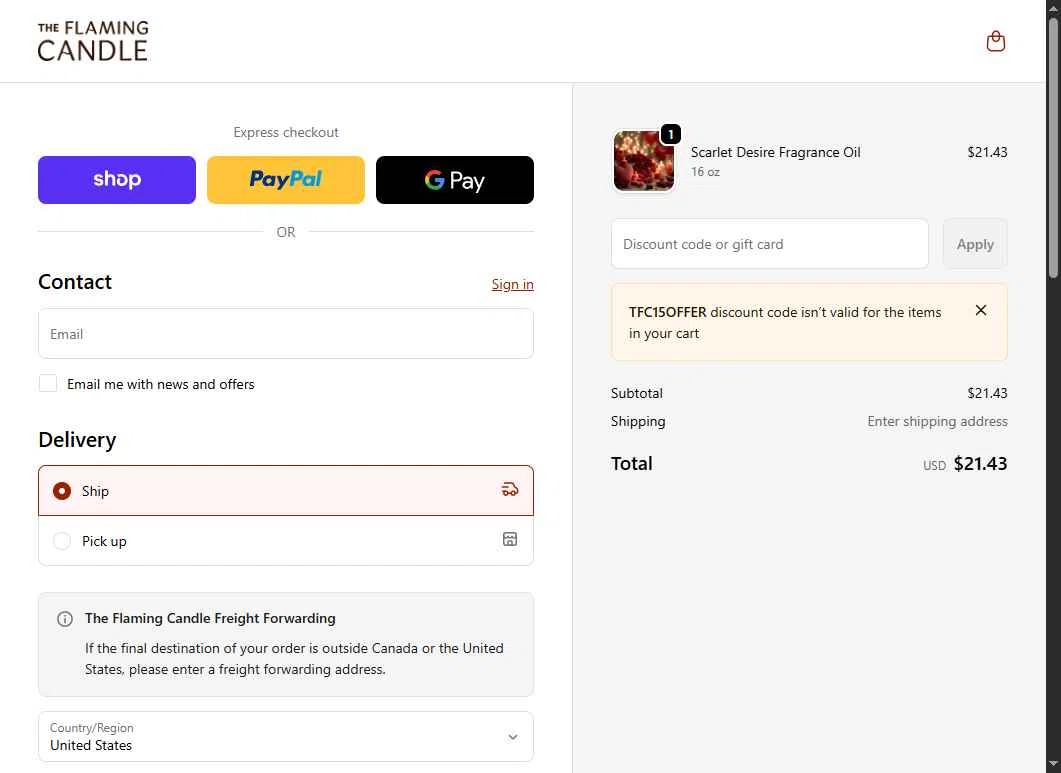1061x773 pixels.
Task: Click the Email input field
Action: click(x=286, y=334)
